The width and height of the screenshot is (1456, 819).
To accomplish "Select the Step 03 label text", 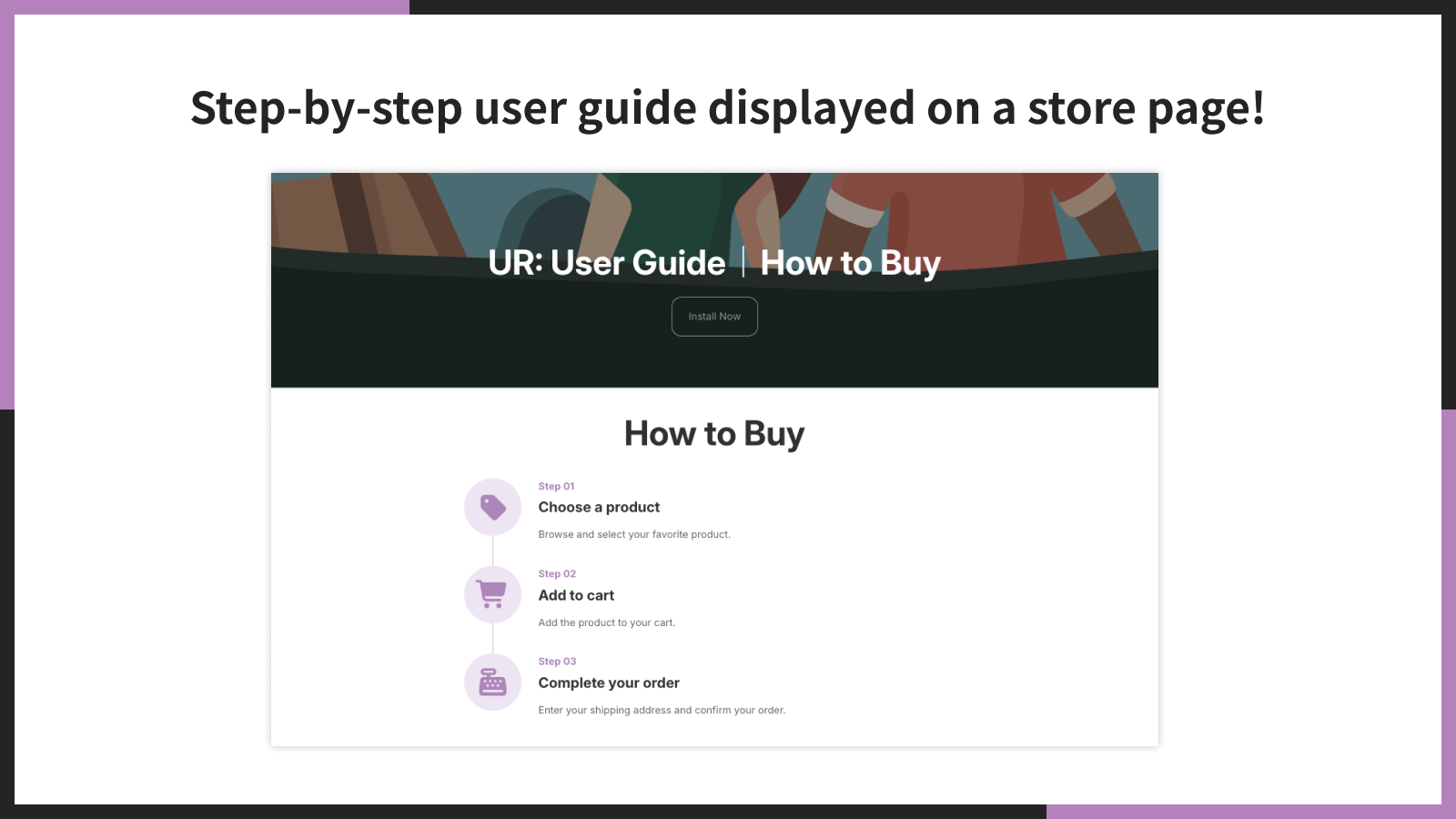I will 556,661.
